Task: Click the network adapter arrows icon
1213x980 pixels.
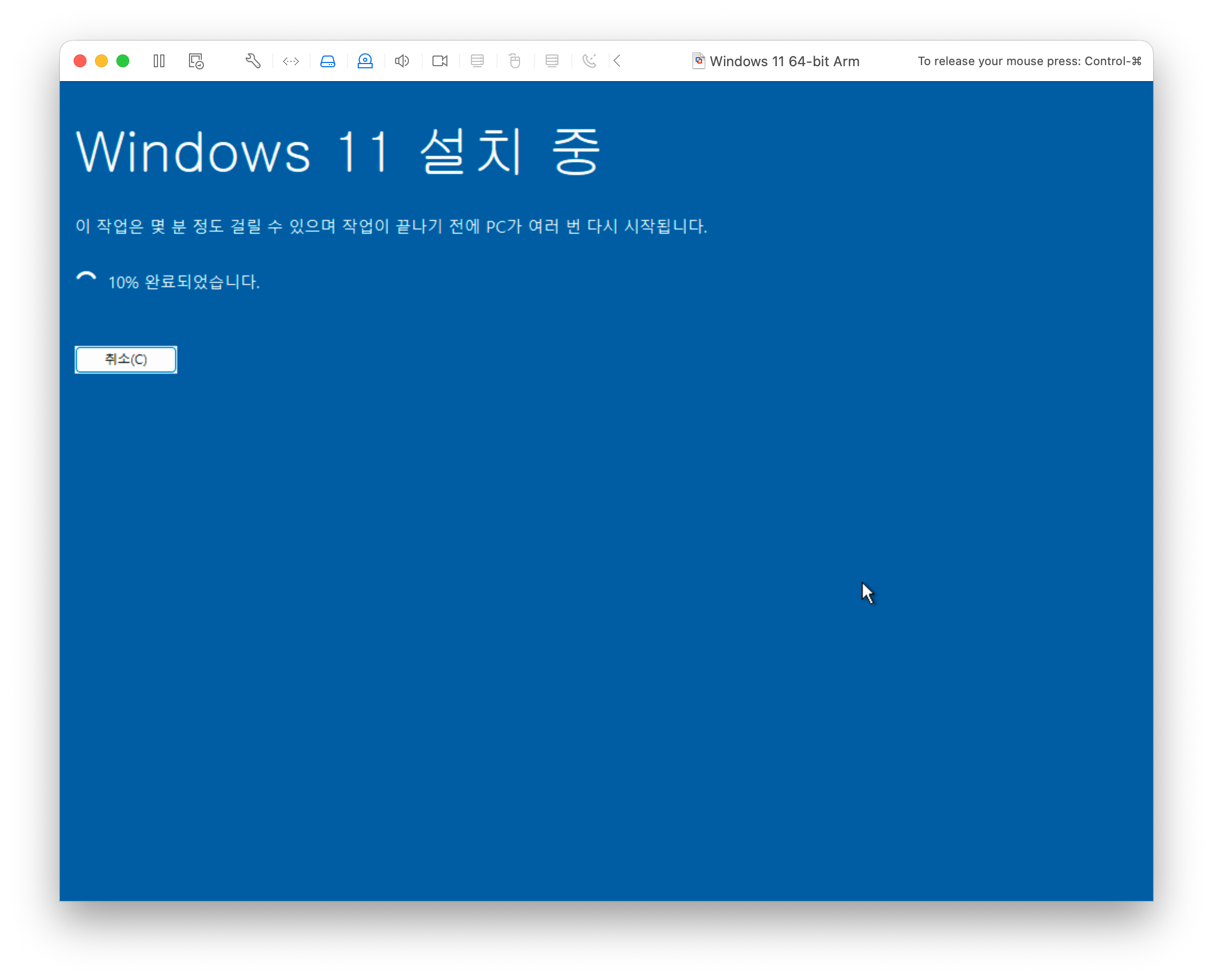Action: [291, 61]
